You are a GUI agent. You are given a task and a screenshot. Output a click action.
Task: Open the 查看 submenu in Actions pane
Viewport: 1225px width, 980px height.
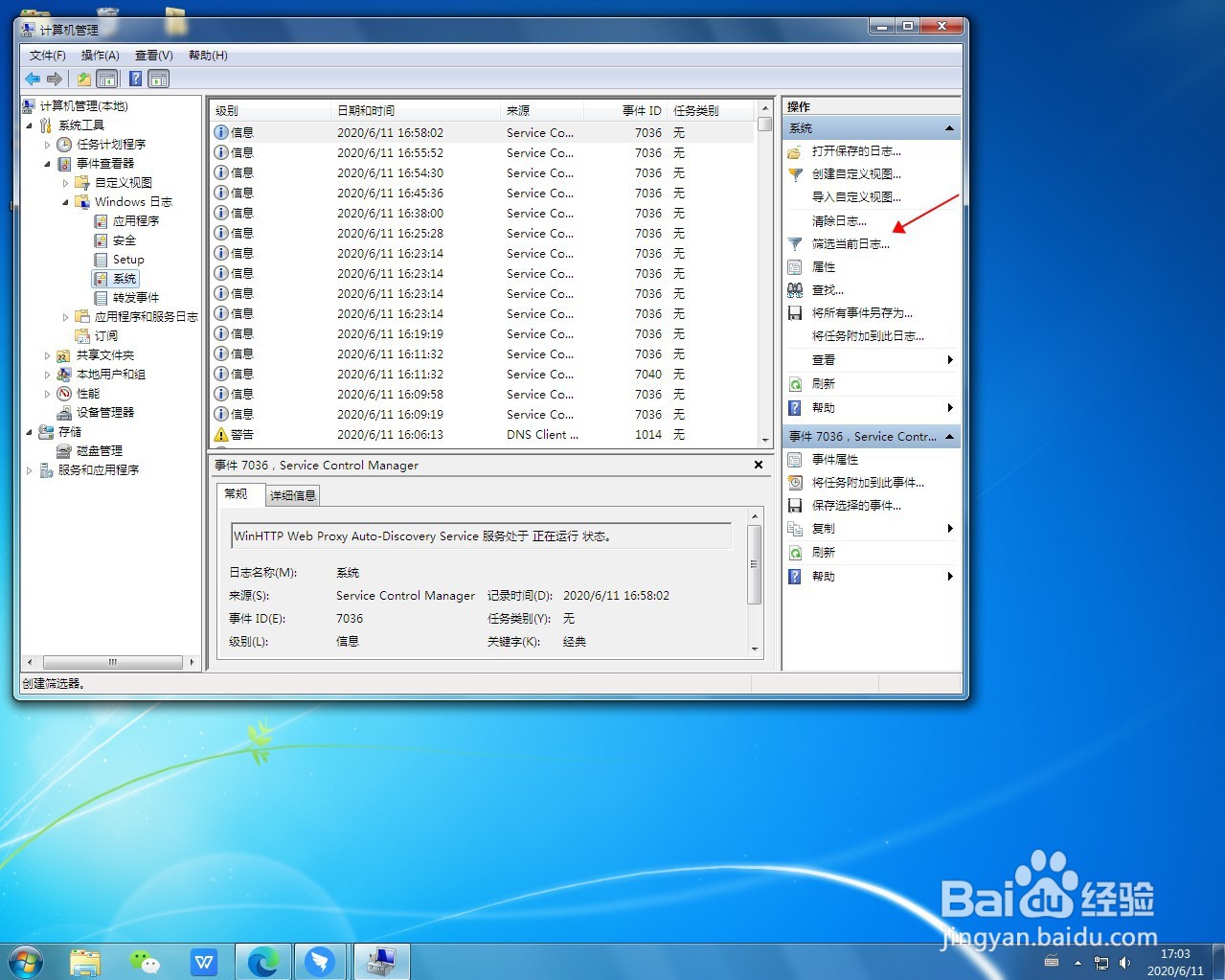[x=872, y=360]
